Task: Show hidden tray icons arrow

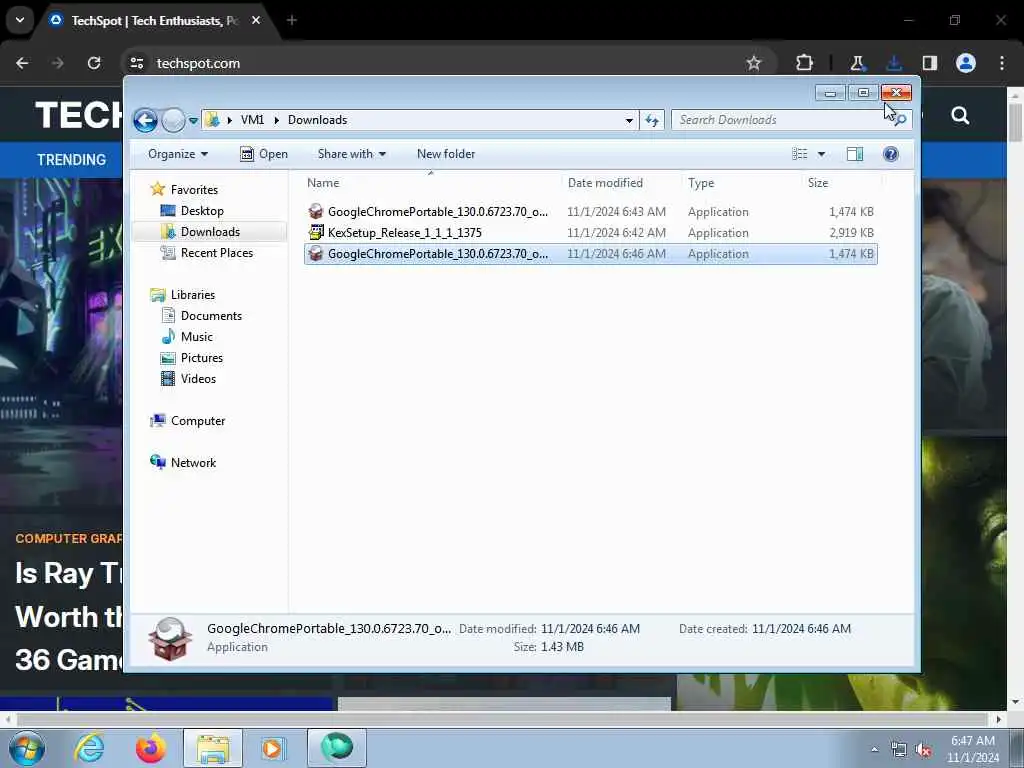Action: pyautogui.click(x=874, y=750)
